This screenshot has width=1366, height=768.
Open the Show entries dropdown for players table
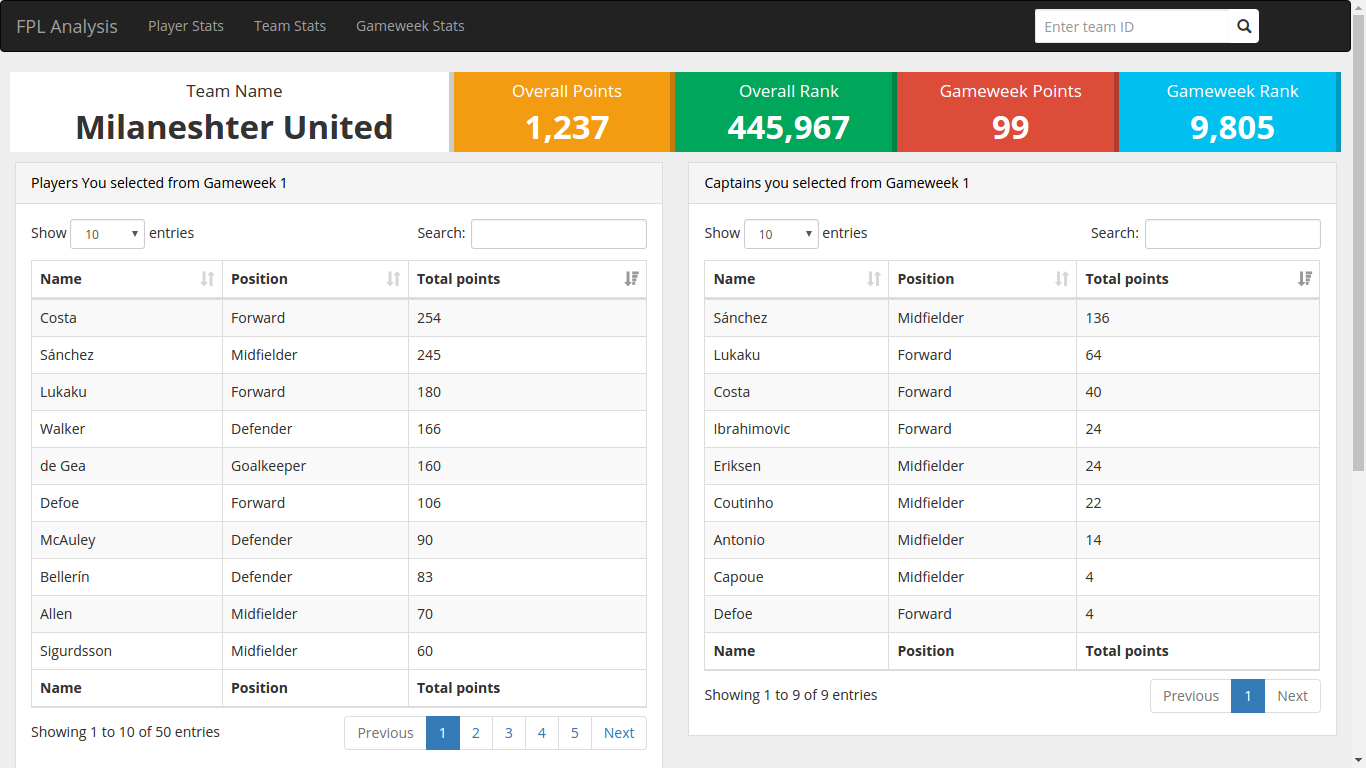(x=107, y=233)
